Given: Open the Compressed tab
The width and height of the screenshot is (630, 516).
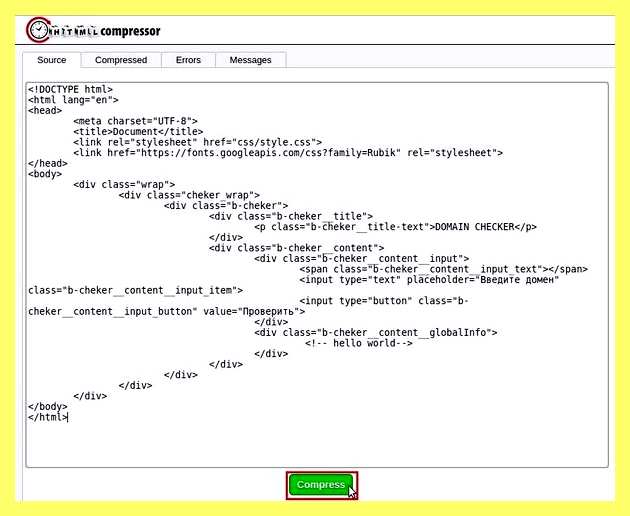Looking at the screenshot, I should coord(121,60).
